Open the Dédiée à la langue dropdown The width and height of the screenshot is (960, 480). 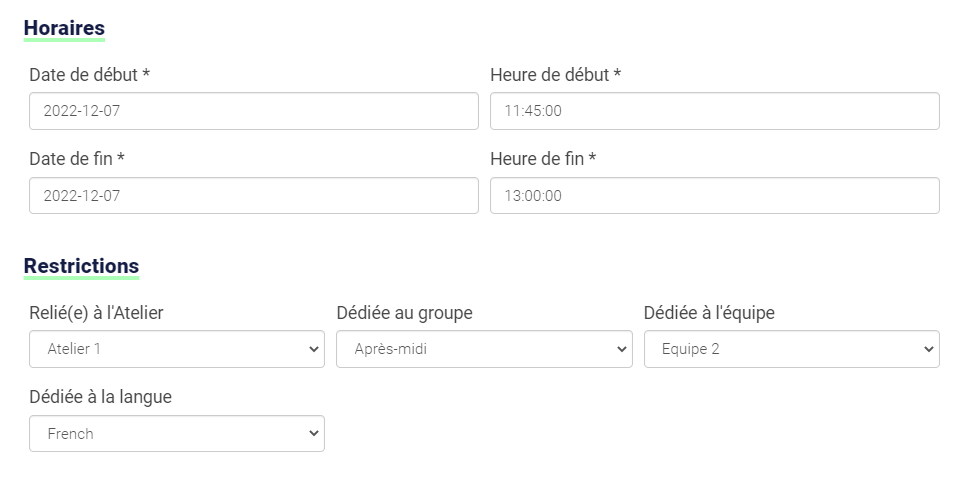coord(177,433)
